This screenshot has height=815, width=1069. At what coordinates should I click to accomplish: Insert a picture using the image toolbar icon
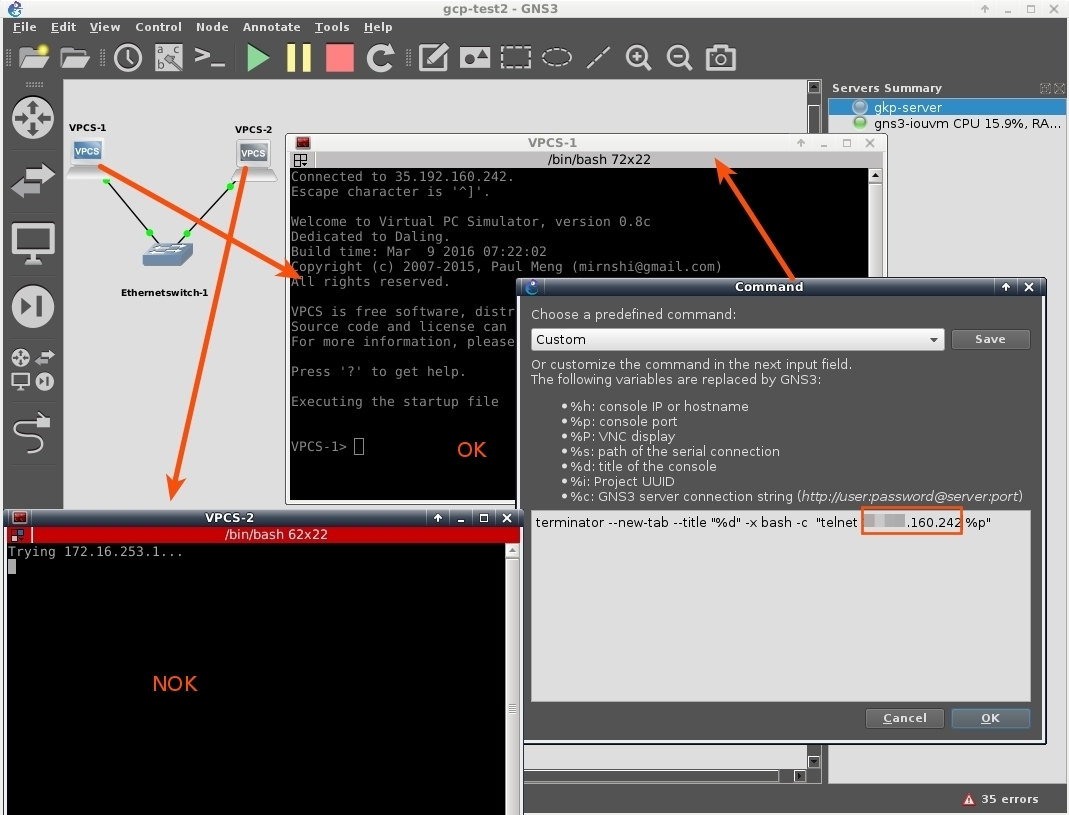coord(474,57)
